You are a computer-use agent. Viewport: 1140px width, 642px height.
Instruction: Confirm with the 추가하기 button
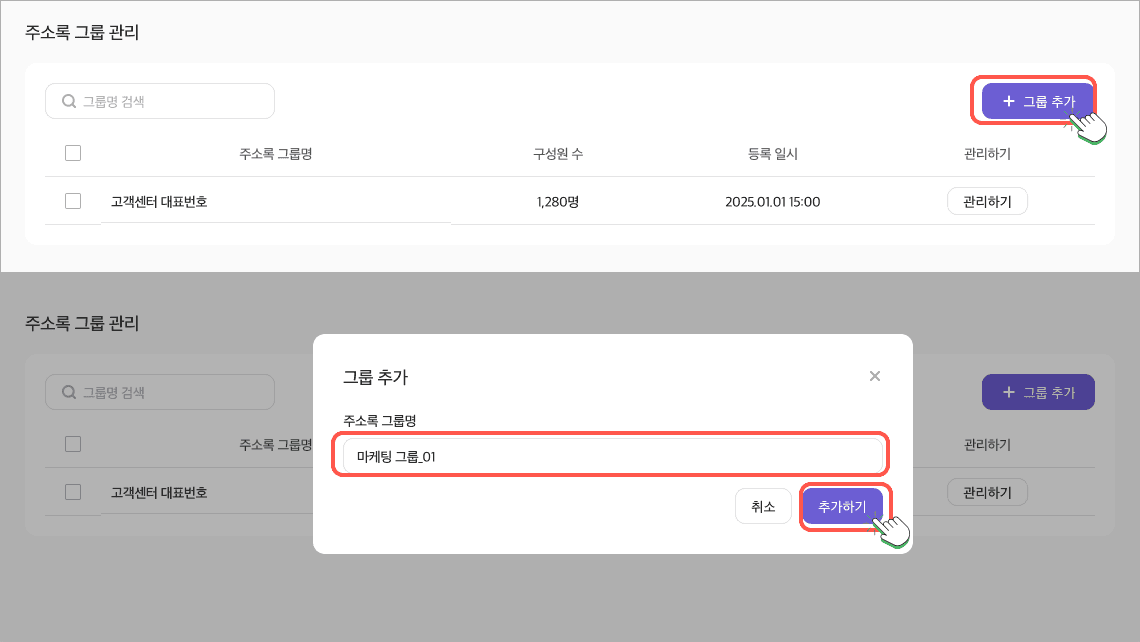click(842, 506)
